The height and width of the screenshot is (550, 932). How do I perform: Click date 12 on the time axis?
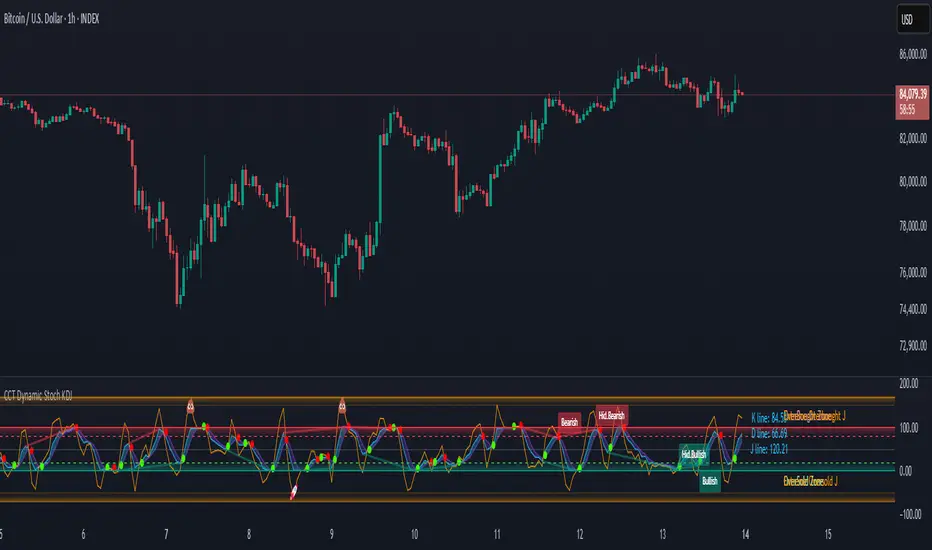pyautogui.click(x=580, y=534)
